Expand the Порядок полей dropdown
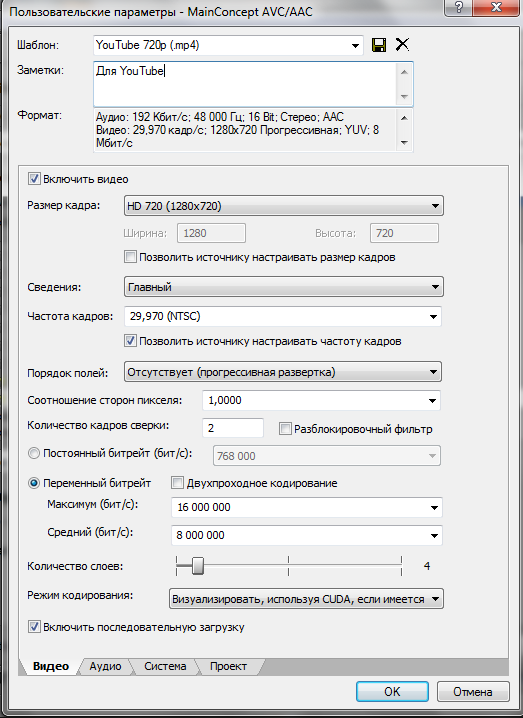Viewport: 523px width, 718px height. click(x=283, y=372)
